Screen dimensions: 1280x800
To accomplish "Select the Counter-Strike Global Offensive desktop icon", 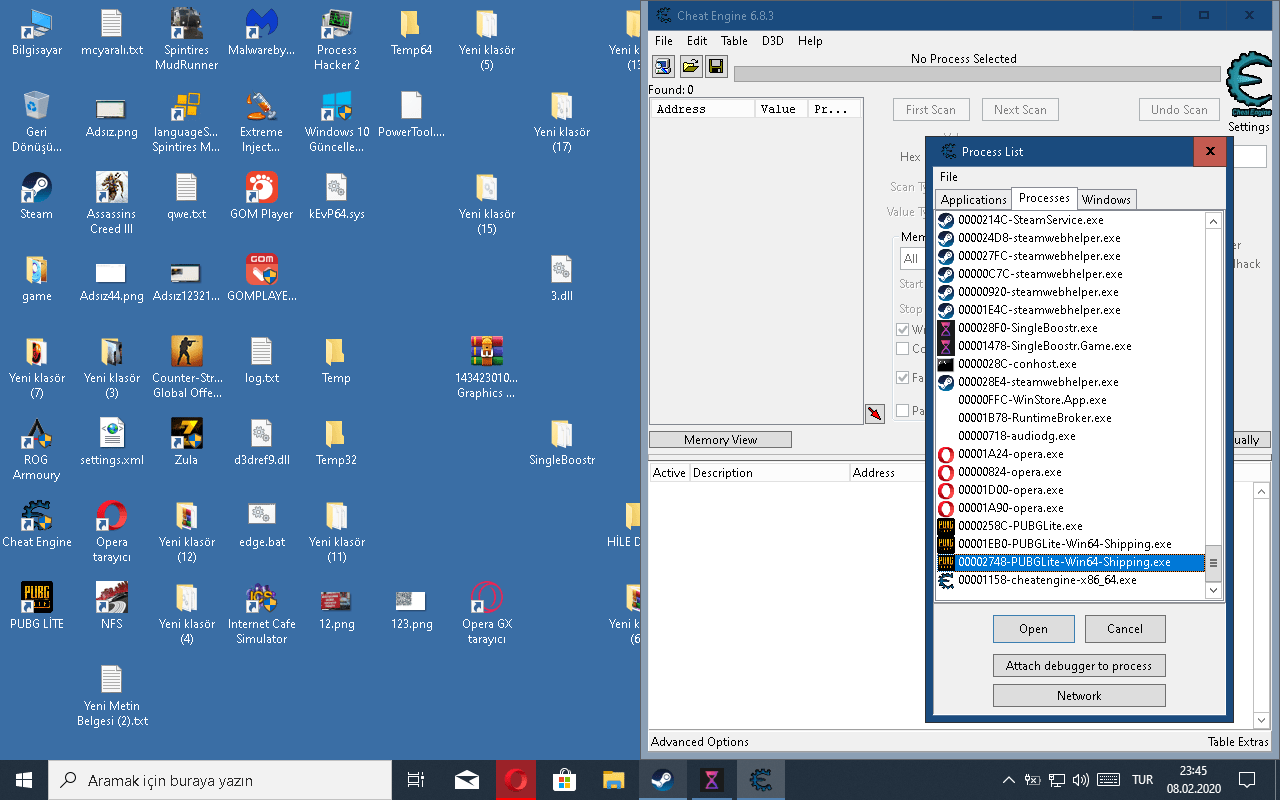I will coord(187,368).
